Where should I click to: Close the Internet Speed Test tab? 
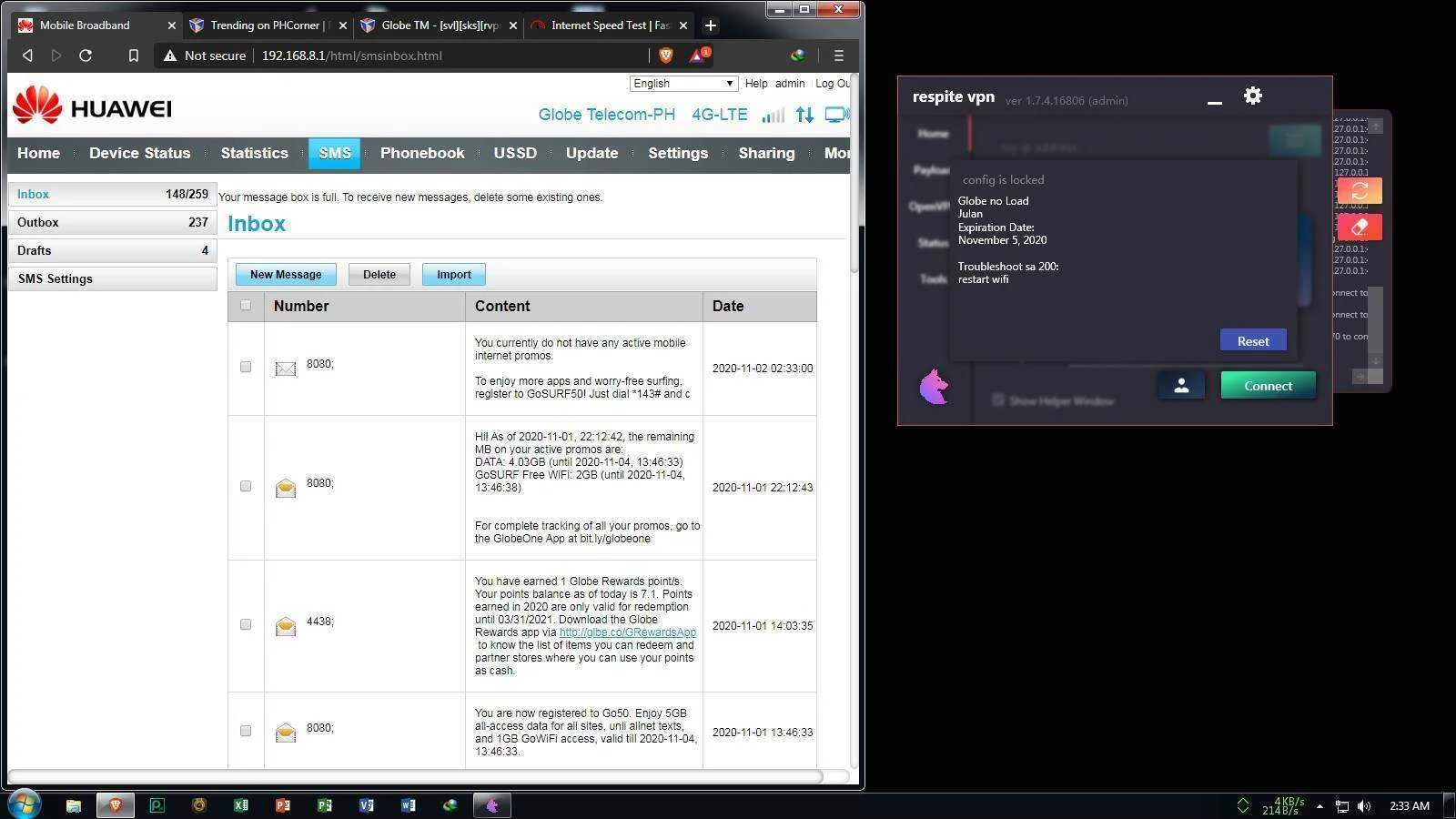(x=683, y=25)
